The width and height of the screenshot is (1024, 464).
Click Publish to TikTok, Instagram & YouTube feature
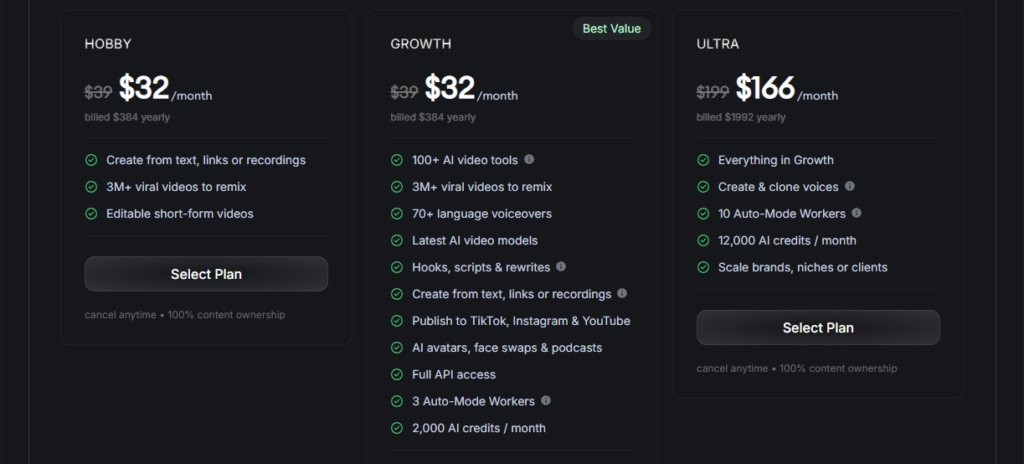click(521, 321)
